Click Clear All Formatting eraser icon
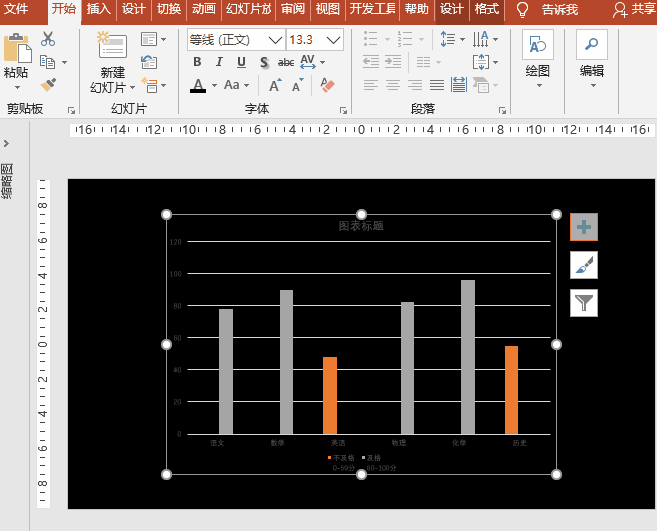This screenshot has width=657, height=531. [x=327, y=85]
